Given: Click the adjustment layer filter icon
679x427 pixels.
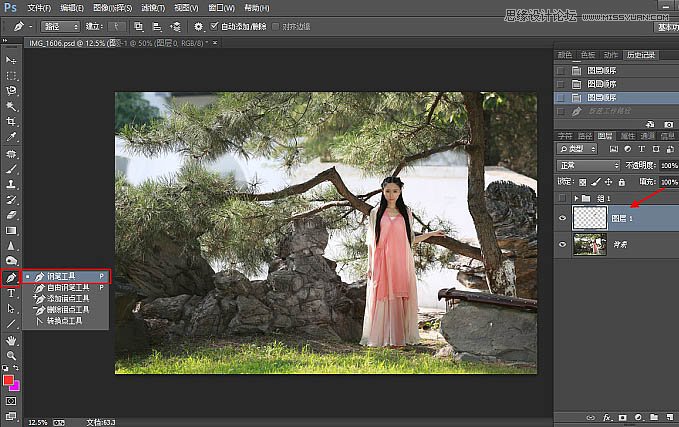Looking at the screenshot, I should click(x=628, y=149).
